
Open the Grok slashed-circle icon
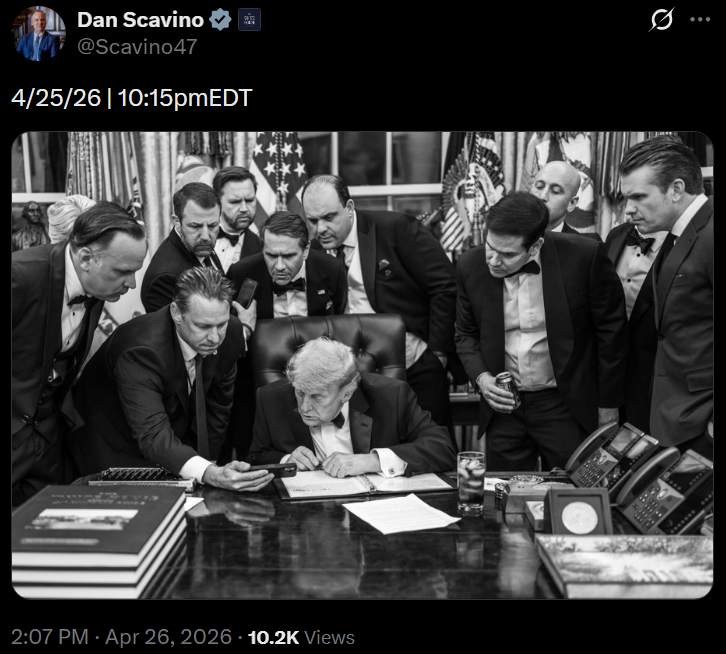point(661,19)
